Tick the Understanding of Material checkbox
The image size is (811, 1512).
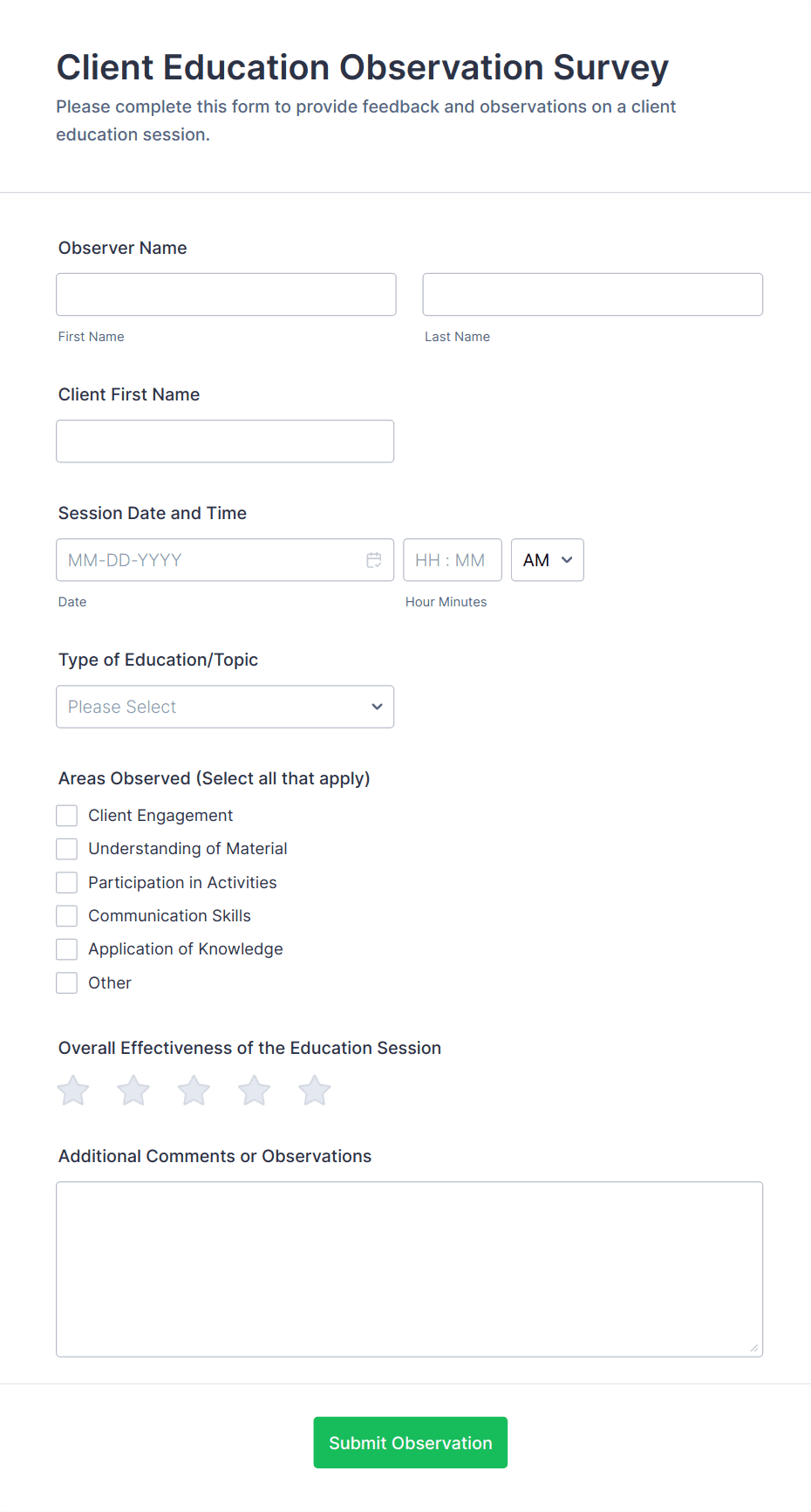coord(67,849)
